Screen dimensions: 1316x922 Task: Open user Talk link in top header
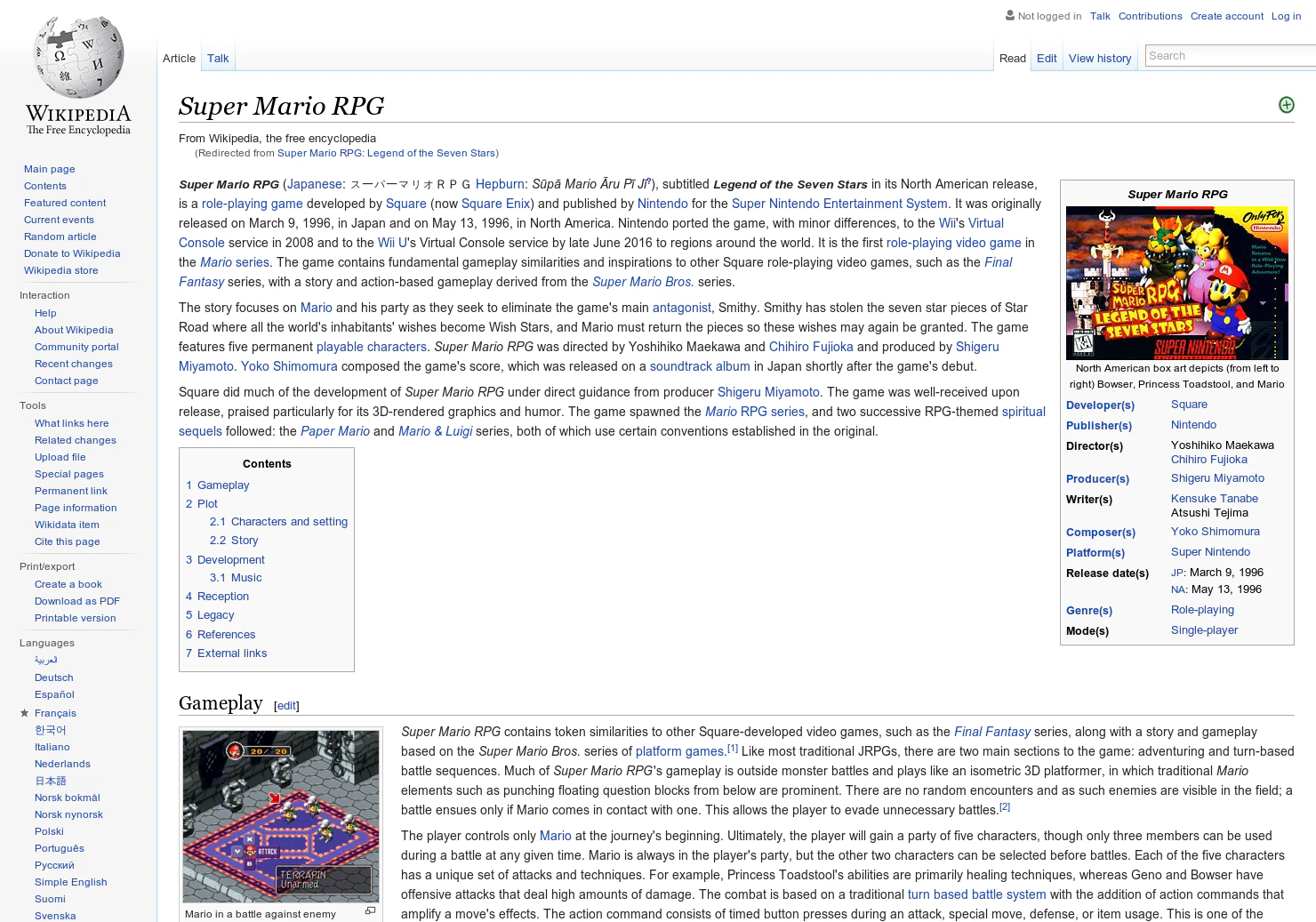coord(1100,16)
